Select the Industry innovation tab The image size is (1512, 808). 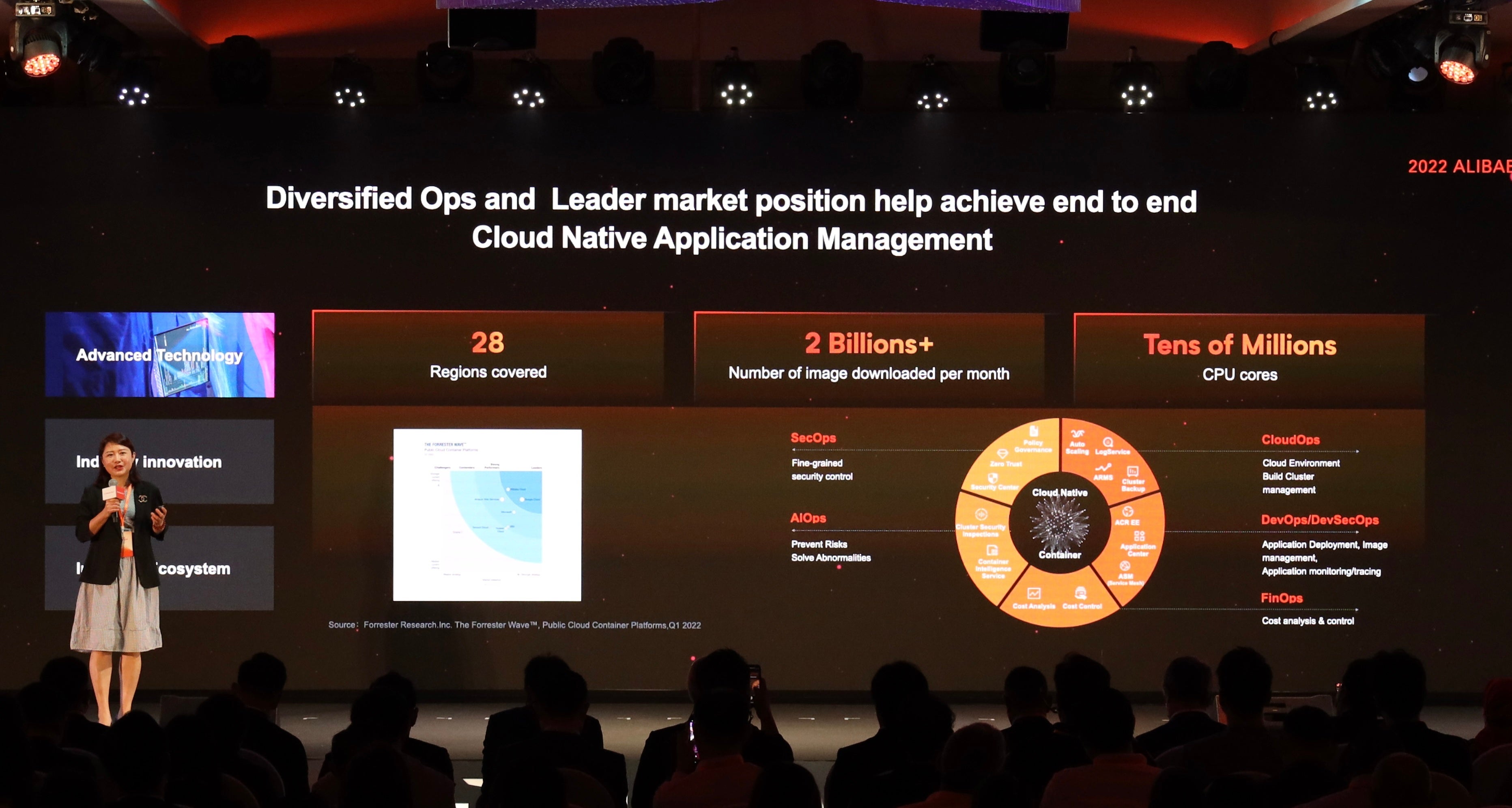coord(182,462)
